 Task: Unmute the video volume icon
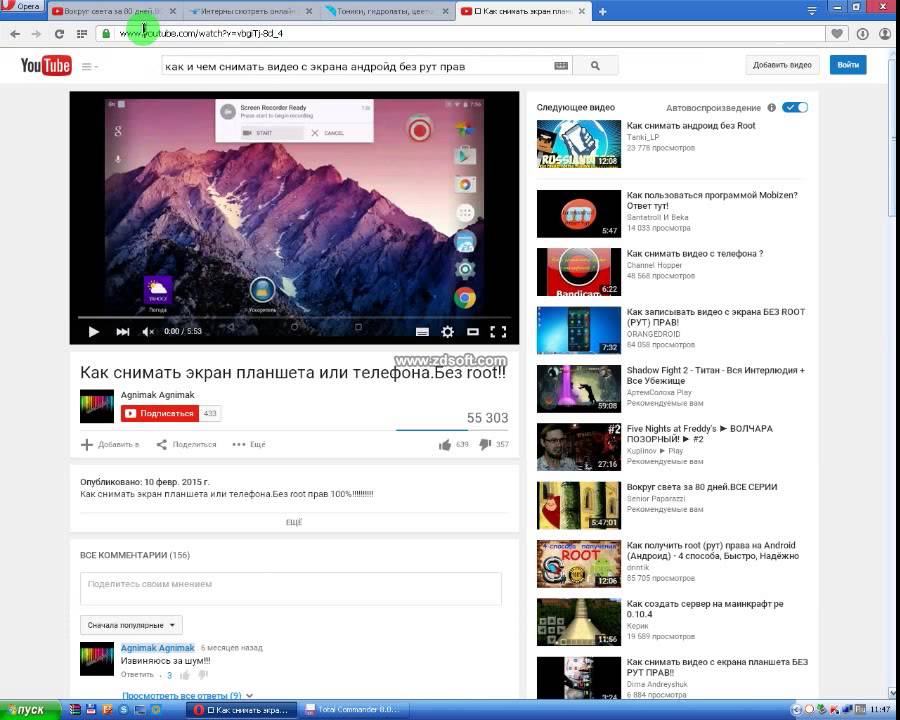[149, 332]
